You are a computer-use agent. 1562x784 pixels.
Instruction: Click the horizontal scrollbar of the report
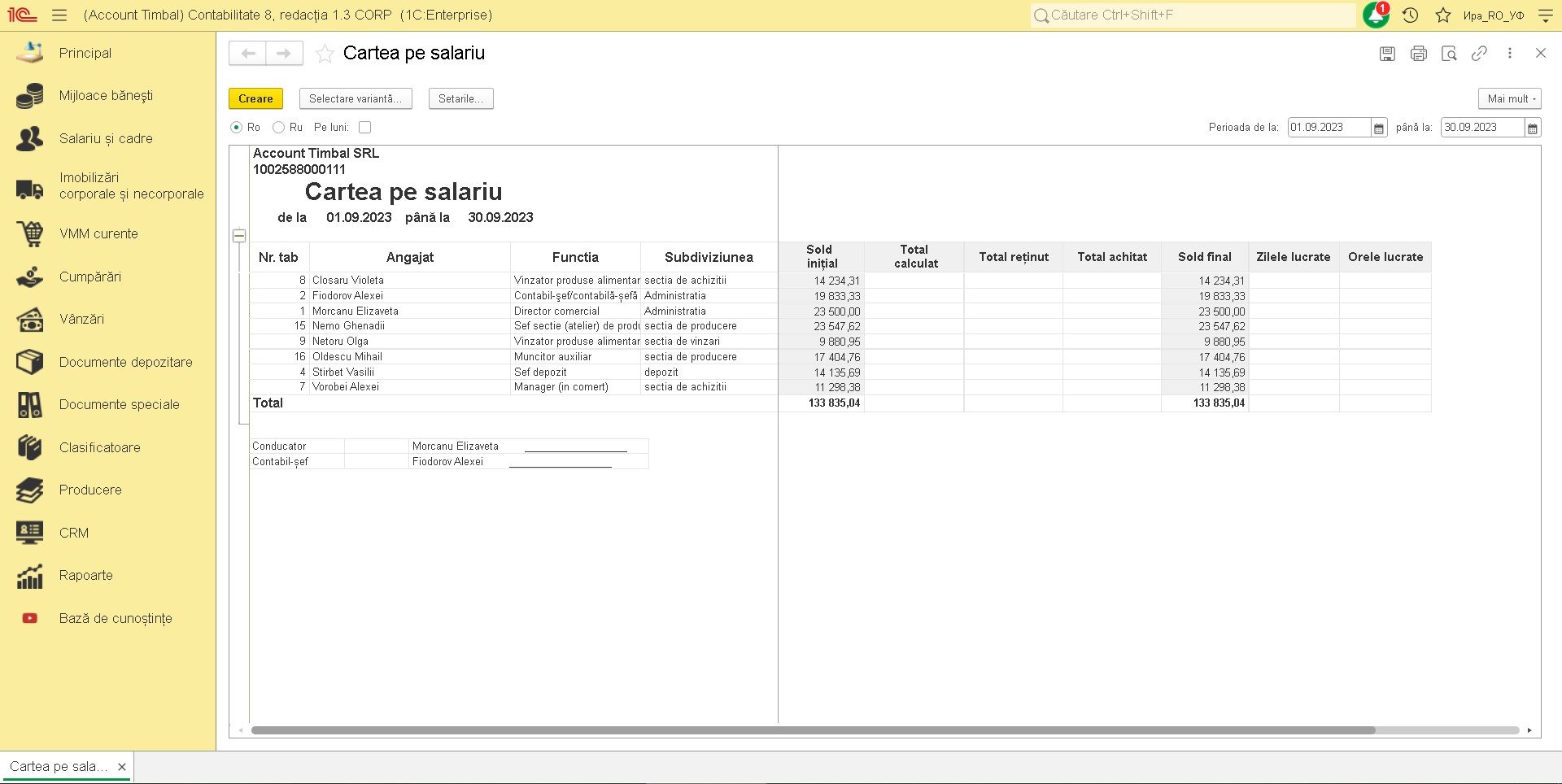pyautogui.click(x=814, y=730)
